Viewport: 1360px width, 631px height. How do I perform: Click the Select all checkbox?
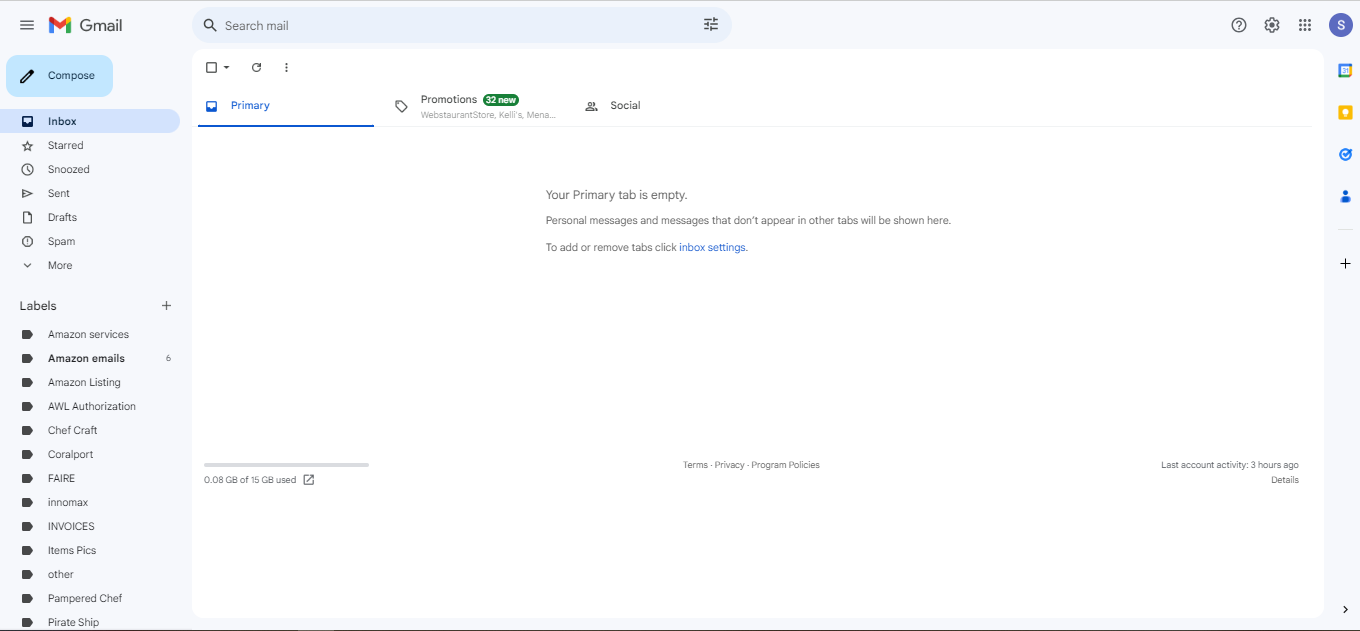211,67
